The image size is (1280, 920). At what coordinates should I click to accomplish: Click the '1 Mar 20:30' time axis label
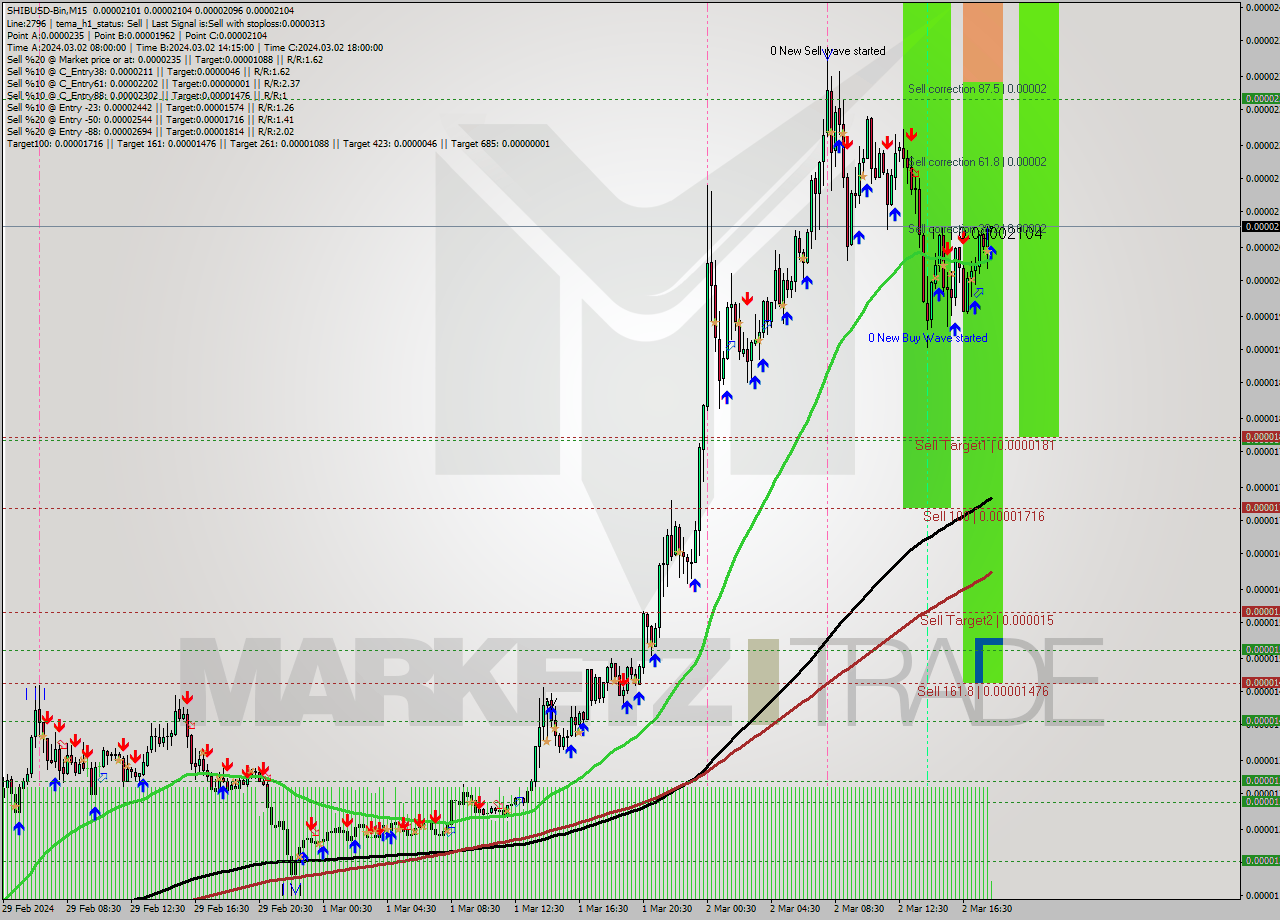668,909
